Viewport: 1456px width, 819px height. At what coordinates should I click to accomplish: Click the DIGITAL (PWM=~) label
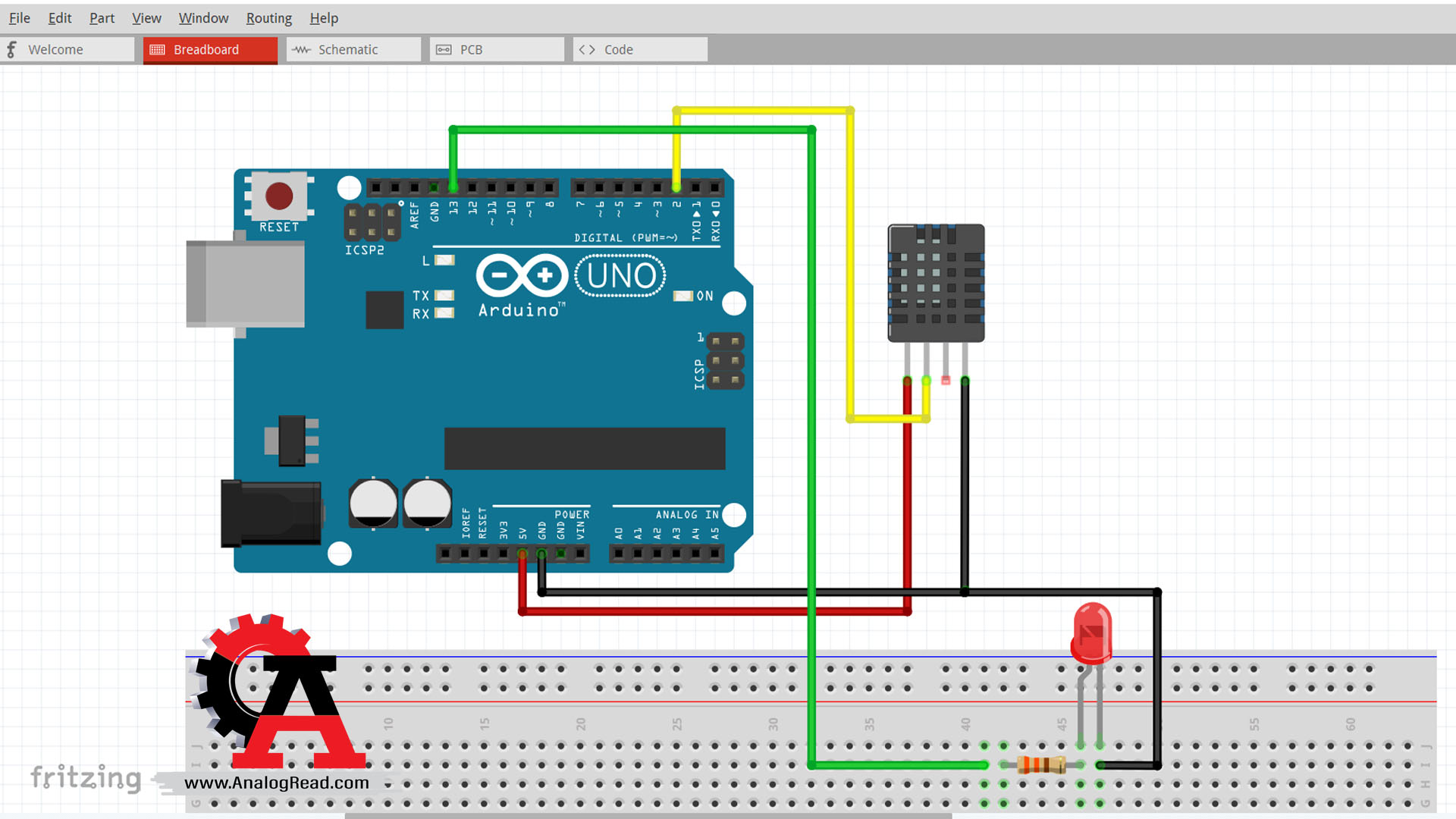pos(626,238)
